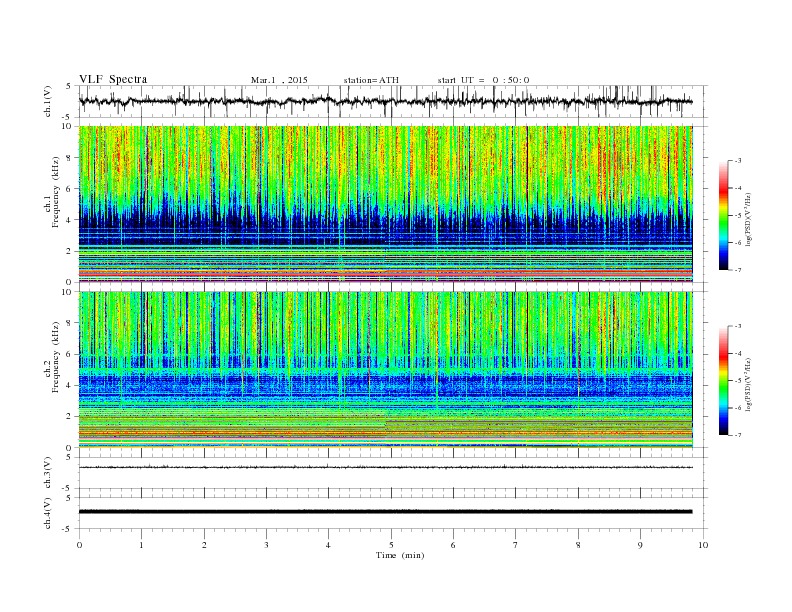Click the "ch.1(V)" waveform axis label
Image resolution: width=792 pixels, height=612 pixels.
click(48, 101)
